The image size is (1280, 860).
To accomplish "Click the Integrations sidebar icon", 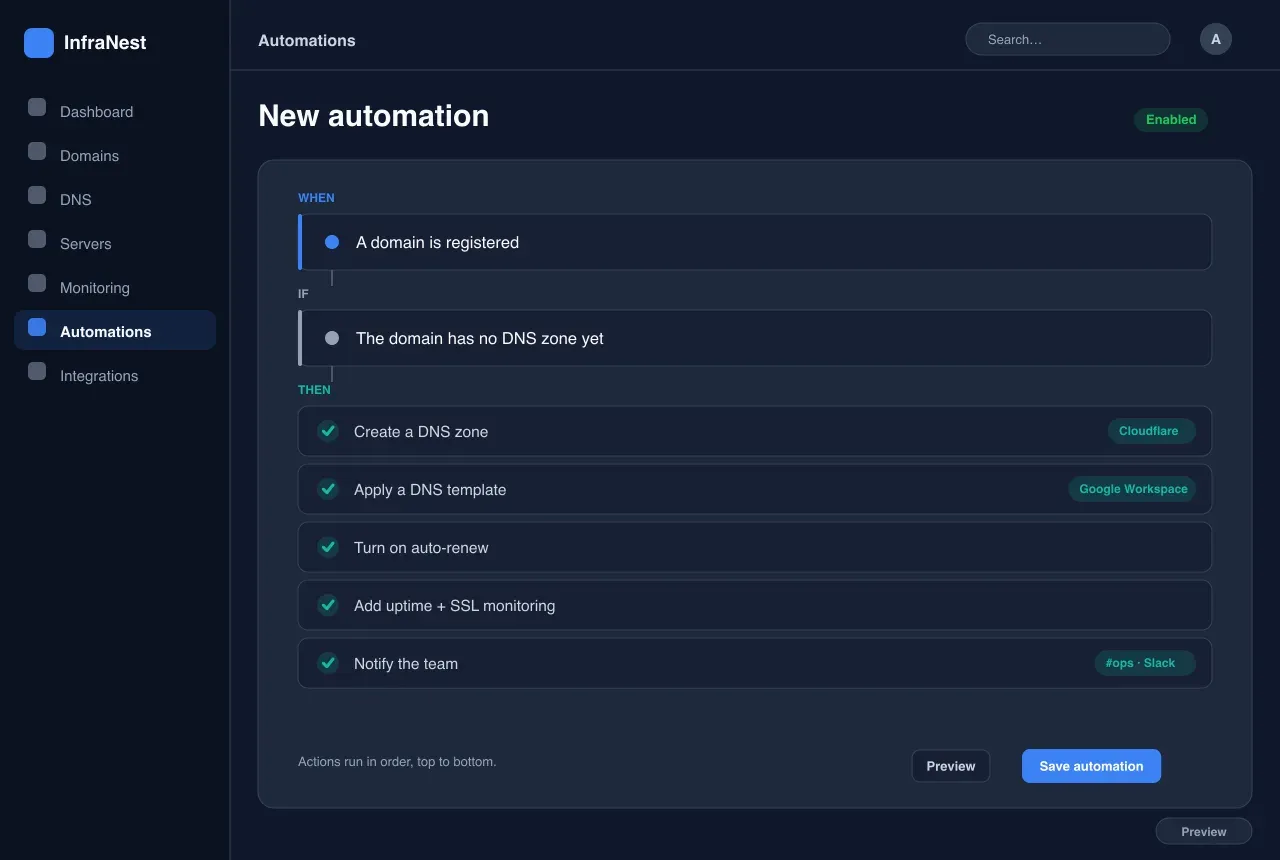I will [x=37, y=371].
